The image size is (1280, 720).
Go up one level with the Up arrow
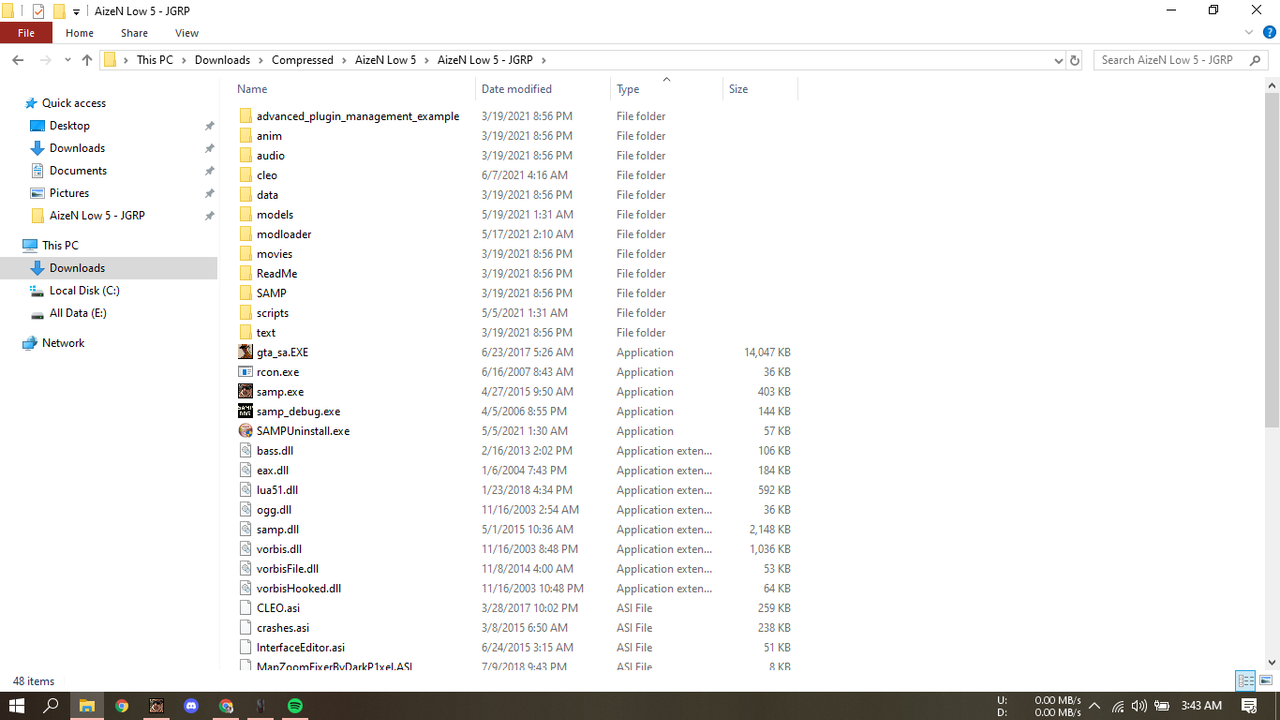point(87,60)
